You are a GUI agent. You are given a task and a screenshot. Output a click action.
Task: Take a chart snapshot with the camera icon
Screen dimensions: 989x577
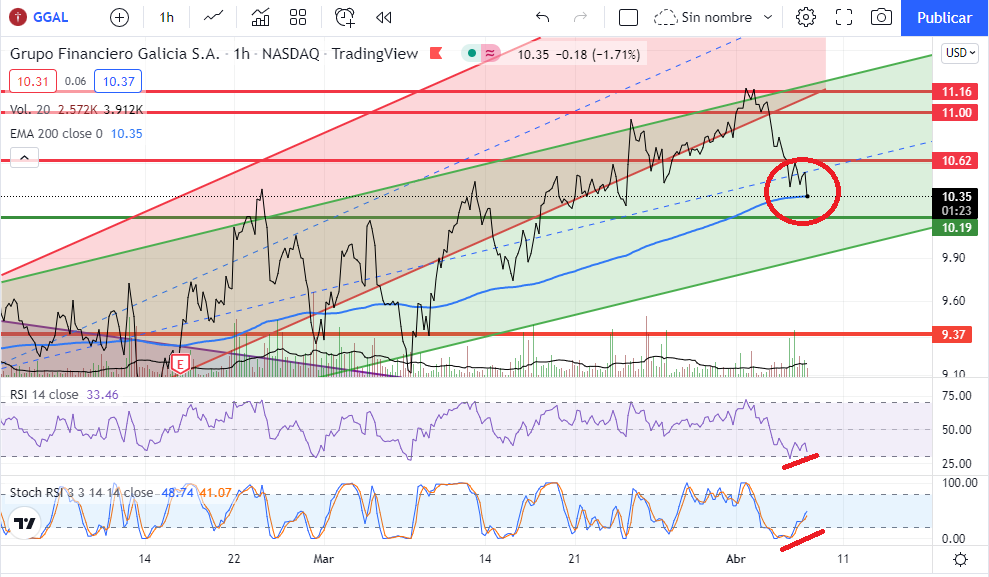(880, 17)
